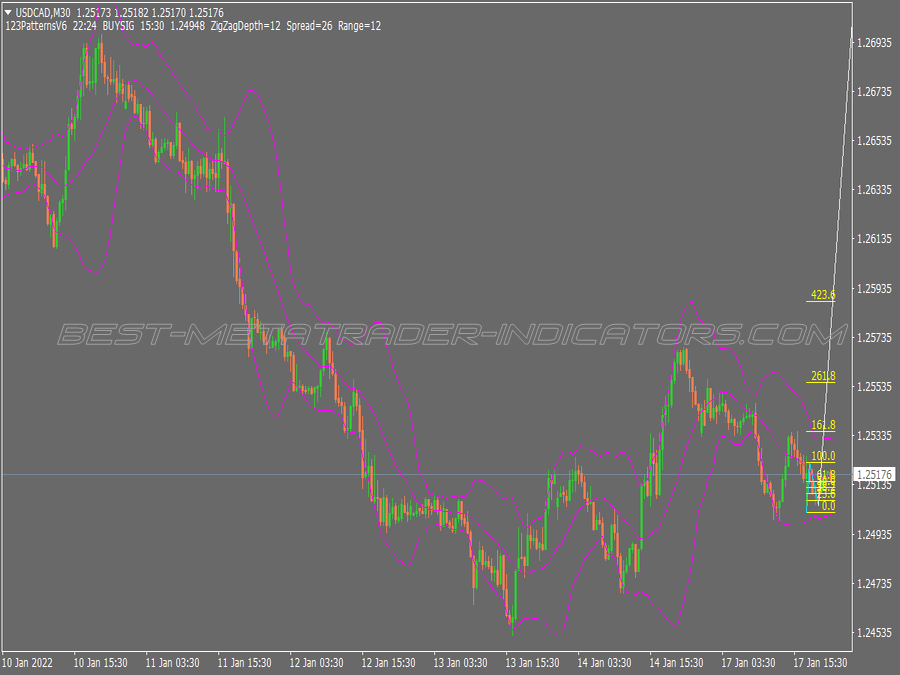
Task: Click the 17 Jan 15:30 time label
Action: click(x=820, y=663)
